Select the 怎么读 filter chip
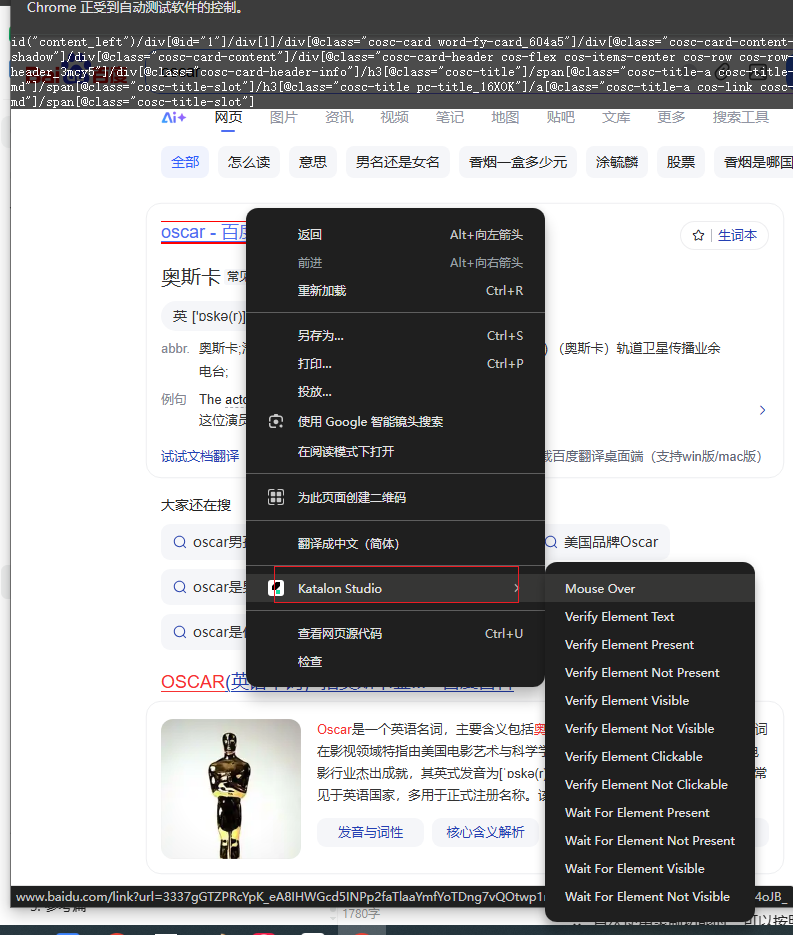This screenshot has height=935, width=793. point(249,162)
